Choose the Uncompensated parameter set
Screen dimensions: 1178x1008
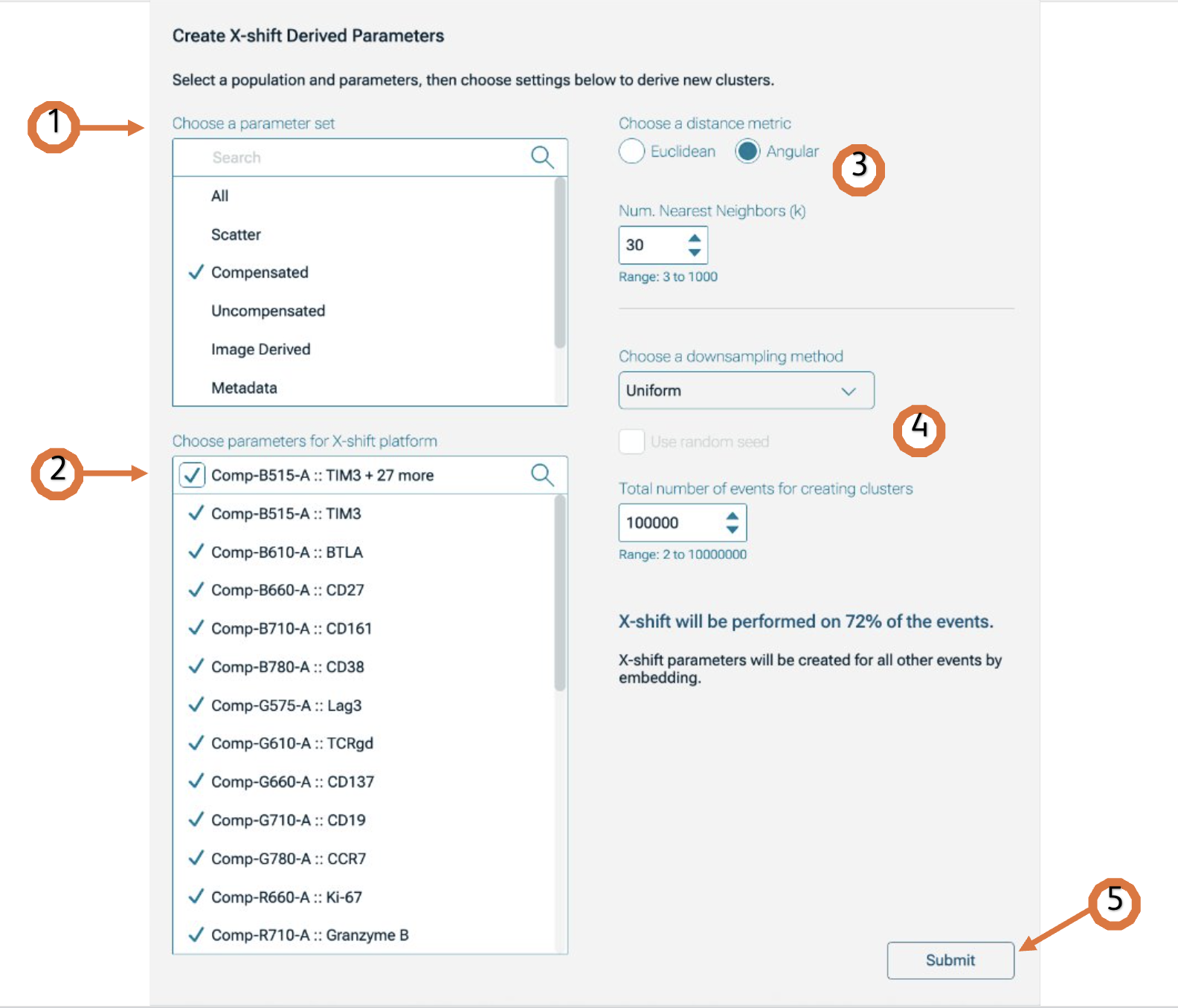pyautogui.click(x=268, y=311)
